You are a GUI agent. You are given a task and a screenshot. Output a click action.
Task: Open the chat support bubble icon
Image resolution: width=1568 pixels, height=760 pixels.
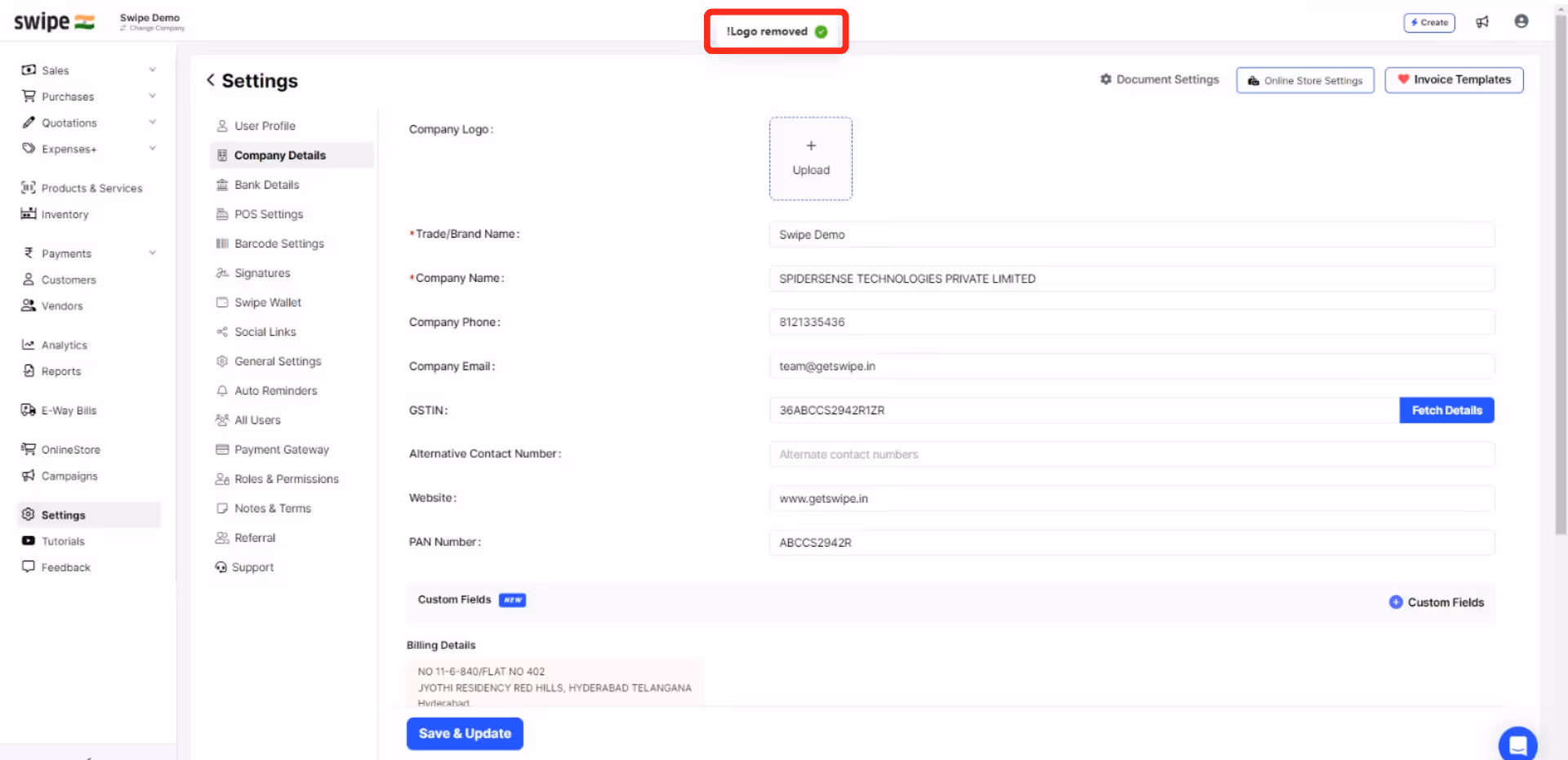pos(1517,744)
